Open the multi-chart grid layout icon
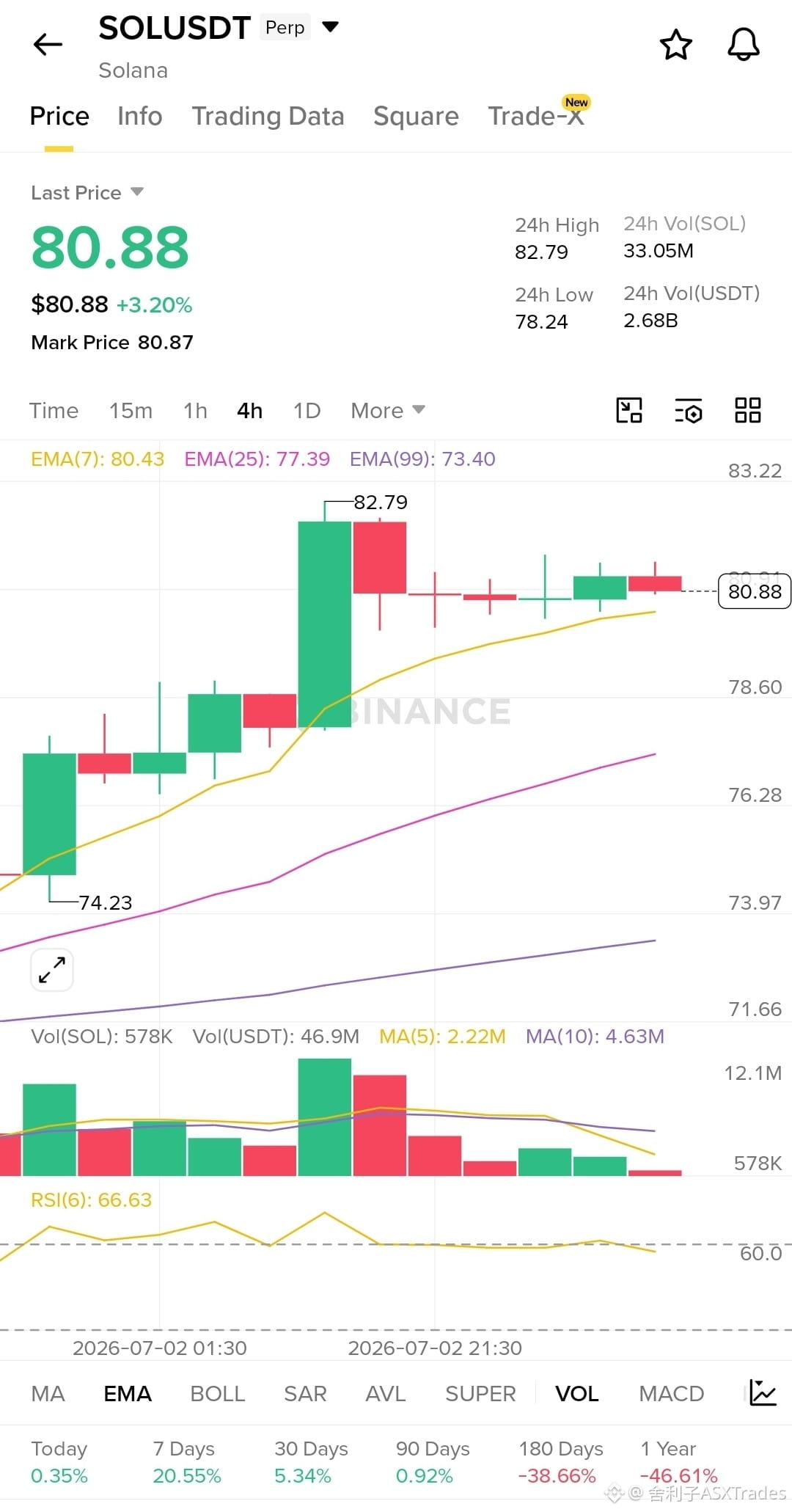The image size is (792, 1512). (x=748, y=410)
